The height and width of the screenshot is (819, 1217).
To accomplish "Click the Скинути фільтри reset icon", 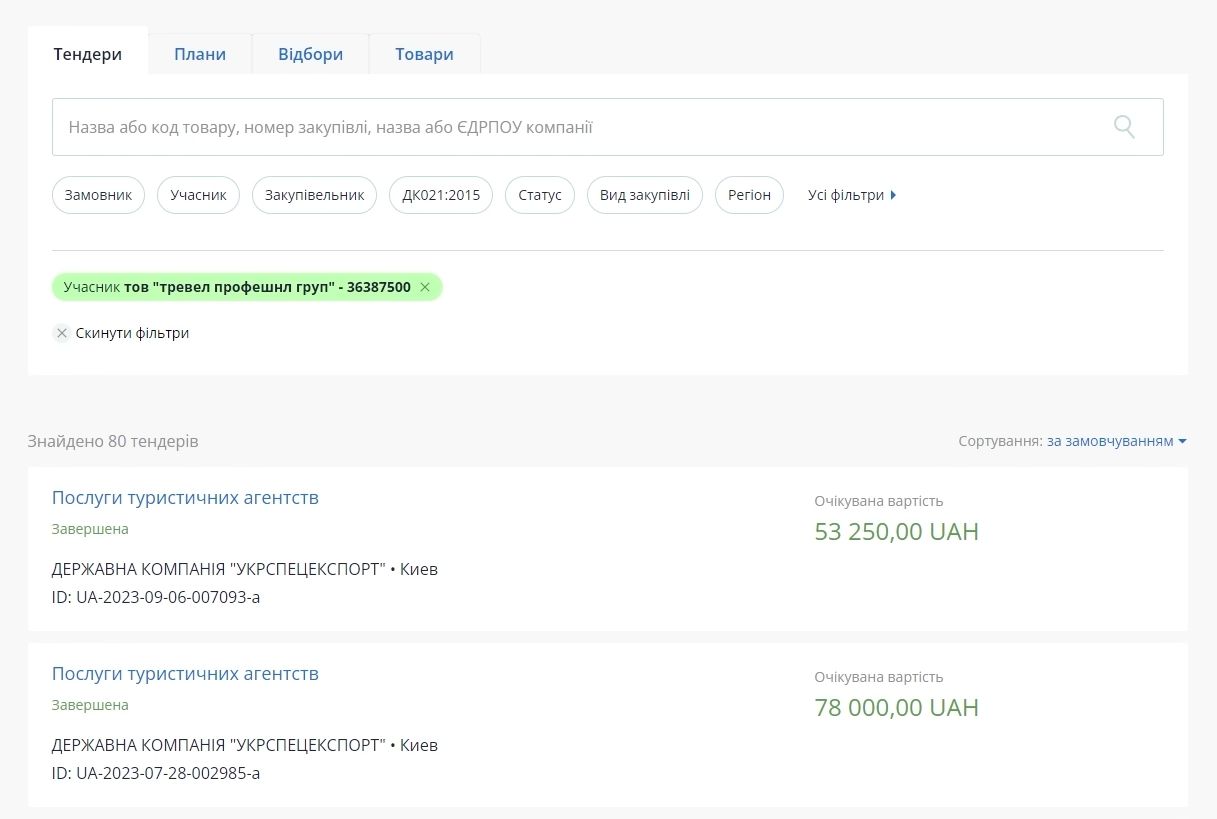I will click(x=62, y=333).
